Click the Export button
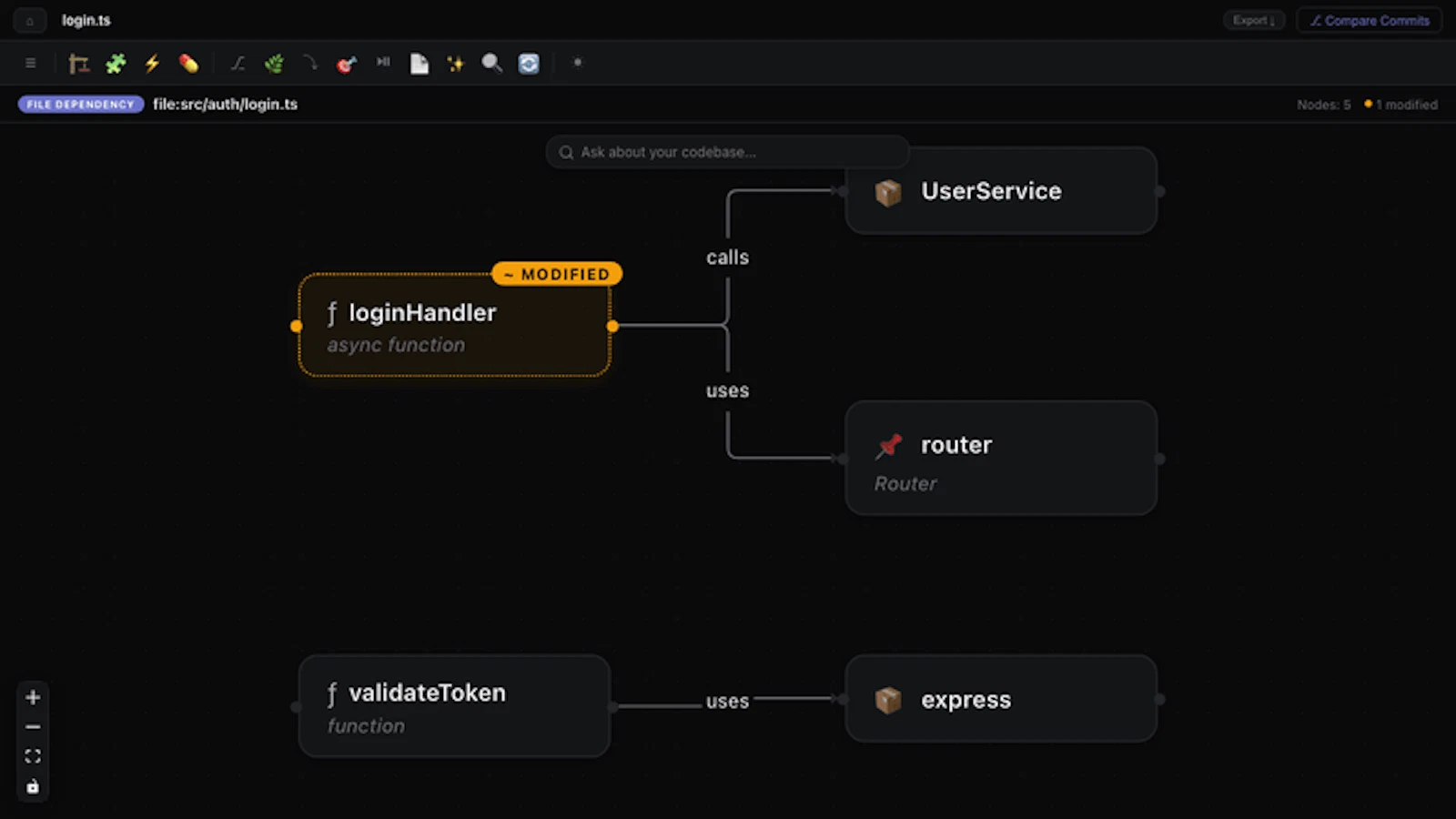1456x819 pixels. coord(1253,20)
